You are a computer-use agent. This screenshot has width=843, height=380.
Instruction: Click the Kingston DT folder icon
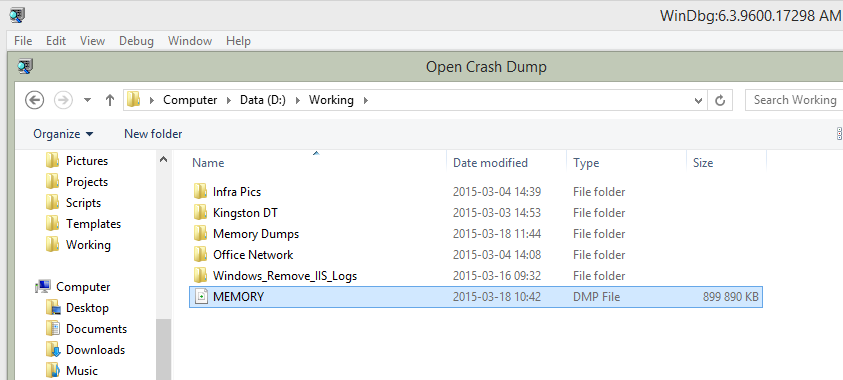tap(201, 212)
